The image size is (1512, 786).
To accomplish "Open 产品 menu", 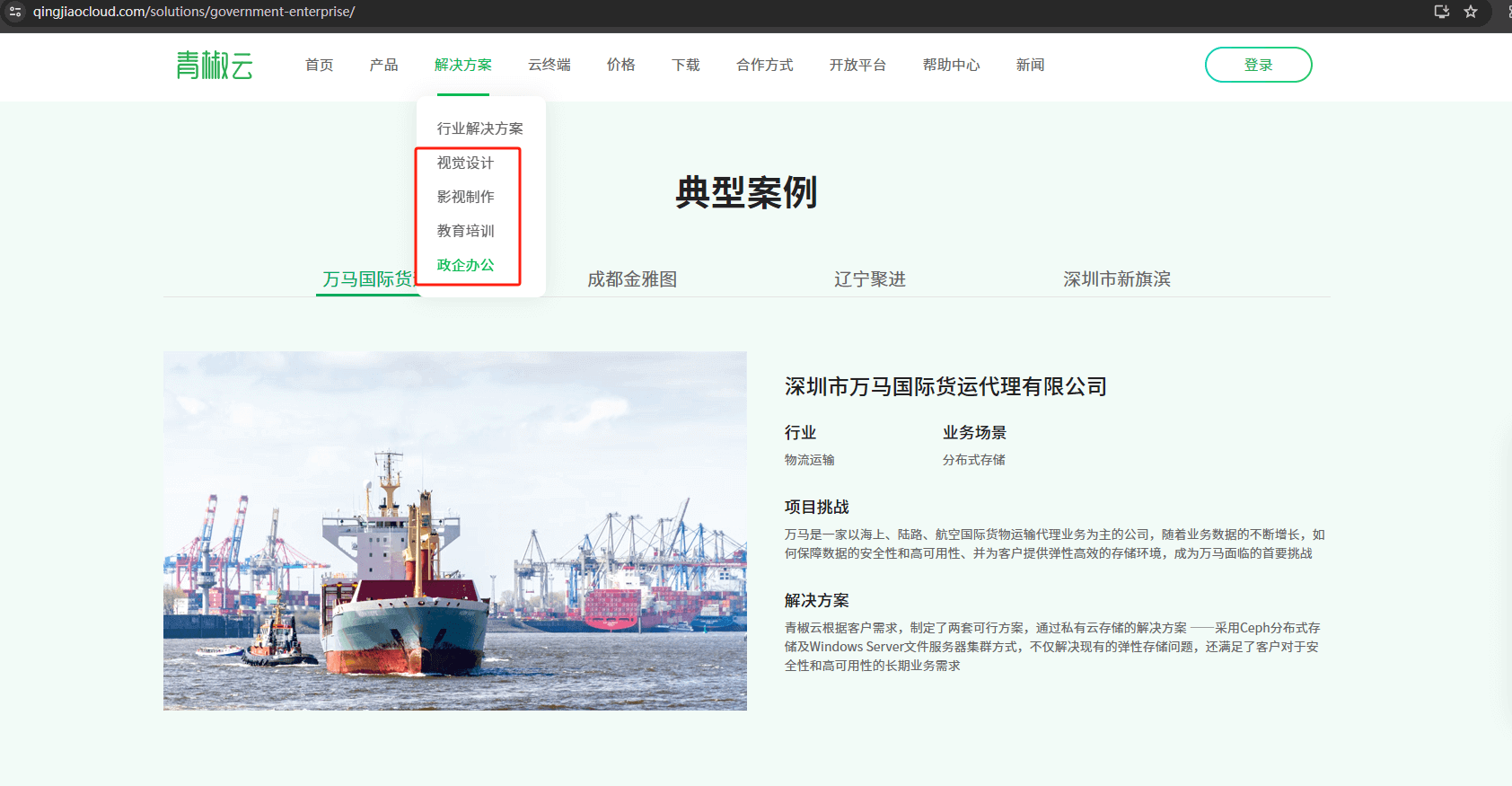I will 384,65.
